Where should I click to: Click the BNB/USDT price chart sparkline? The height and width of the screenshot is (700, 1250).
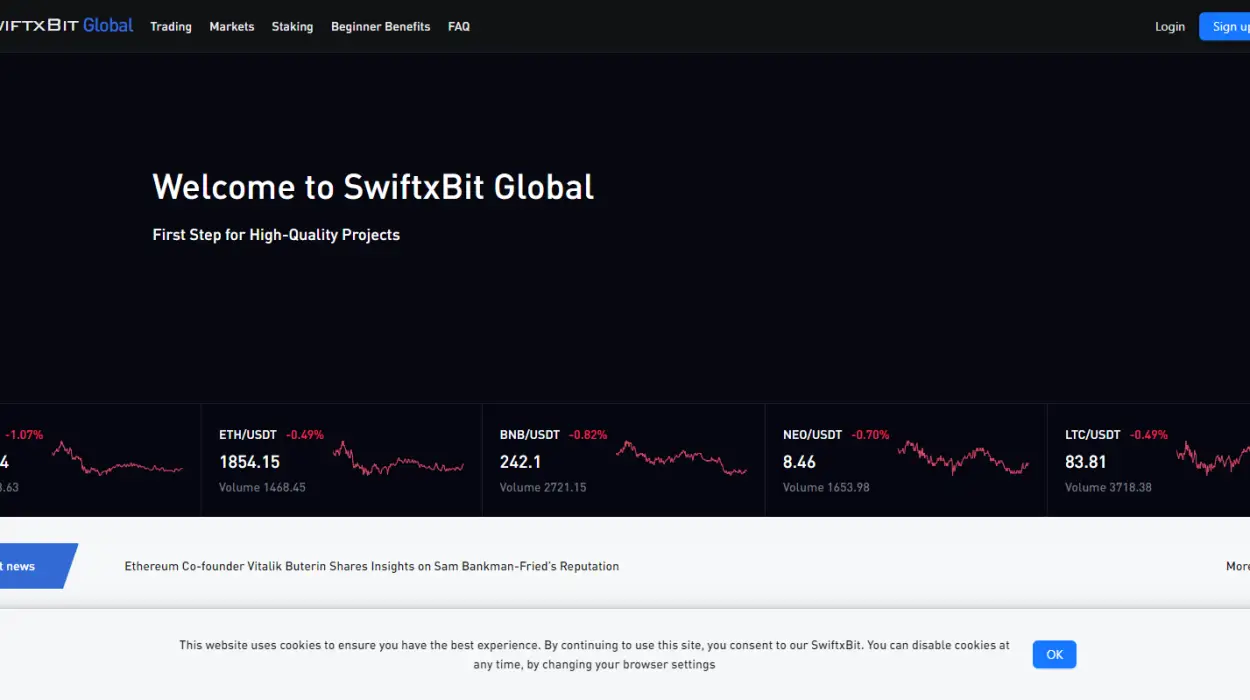[681, 457]
